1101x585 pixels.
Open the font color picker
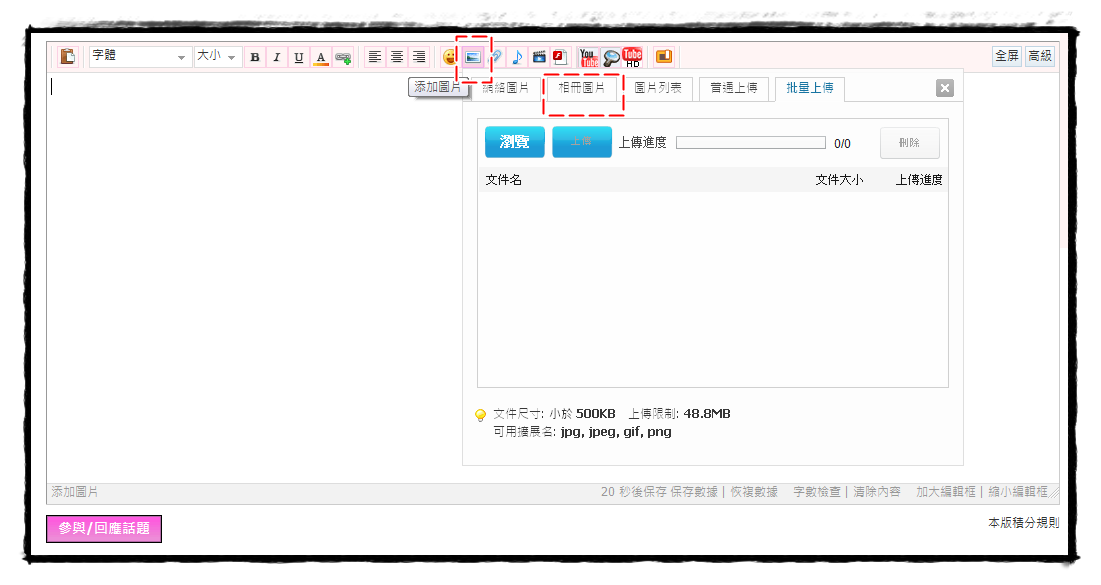pos(321,57)
